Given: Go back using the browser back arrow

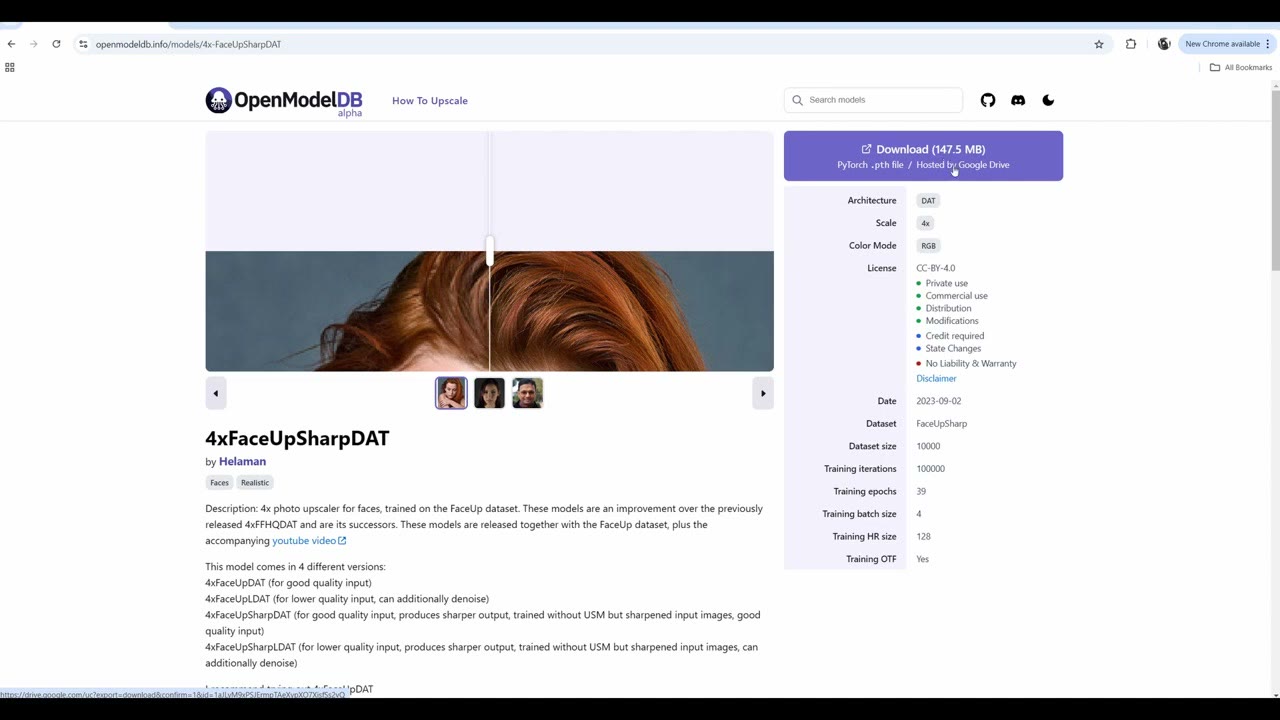Looking at the screenshot, I should (11, 44).
